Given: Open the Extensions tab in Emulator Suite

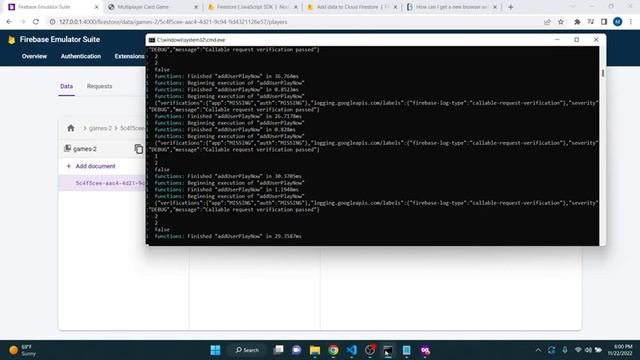Looking at the screenshot, I should tap(129, 56).
